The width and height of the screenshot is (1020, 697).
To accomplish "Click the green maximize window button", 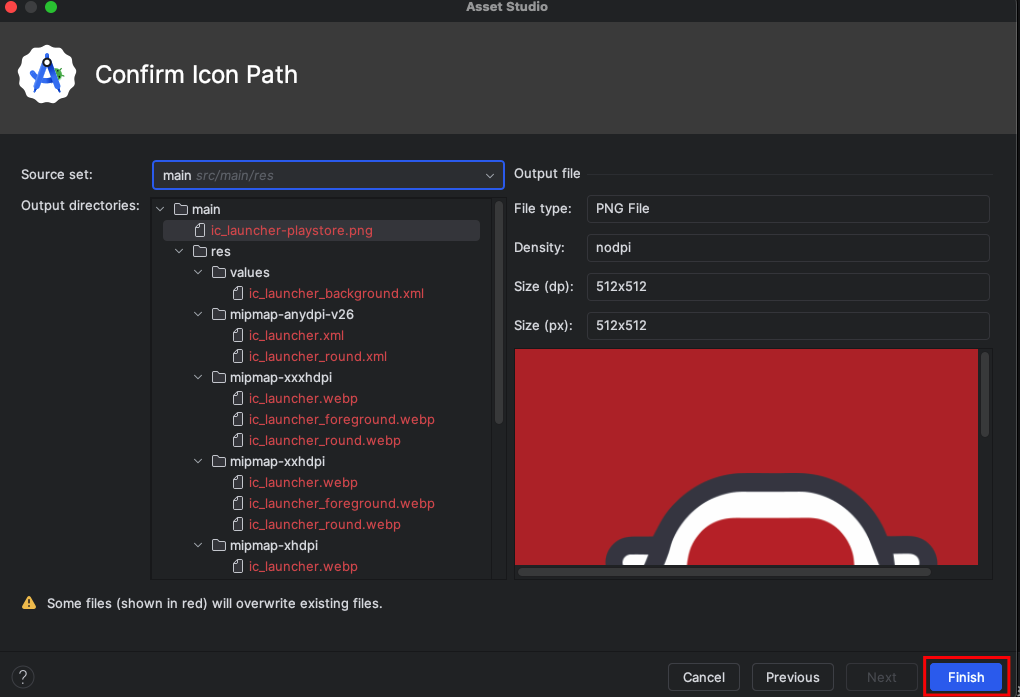I will click(51, 7).
